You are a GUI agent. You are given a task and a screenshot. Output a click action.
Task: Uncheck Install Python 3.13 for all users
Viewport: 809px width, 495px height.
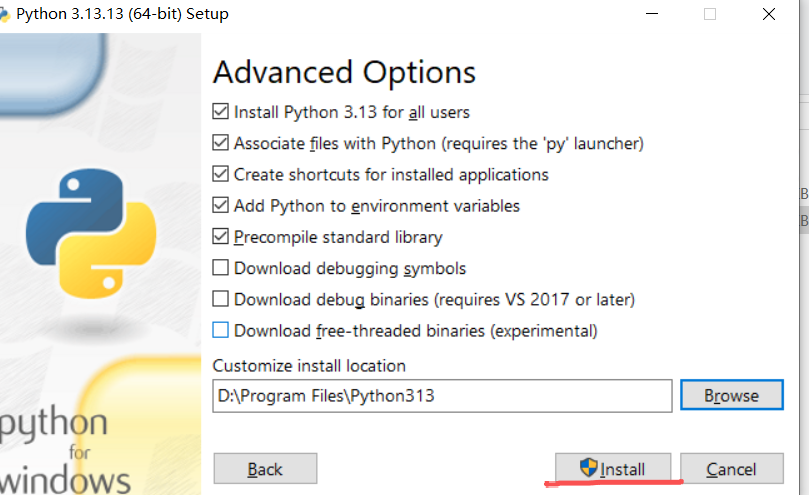click(x=220, y=111)
